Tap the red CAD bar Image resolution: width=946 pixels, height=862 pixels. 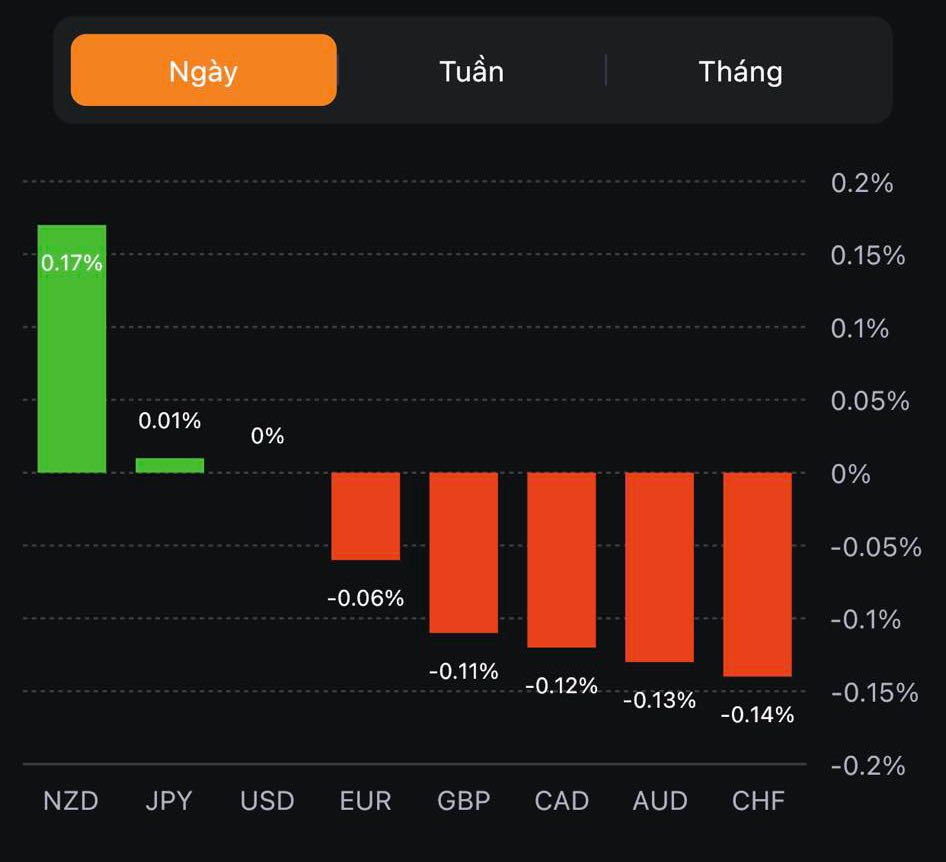coord(562,559)
